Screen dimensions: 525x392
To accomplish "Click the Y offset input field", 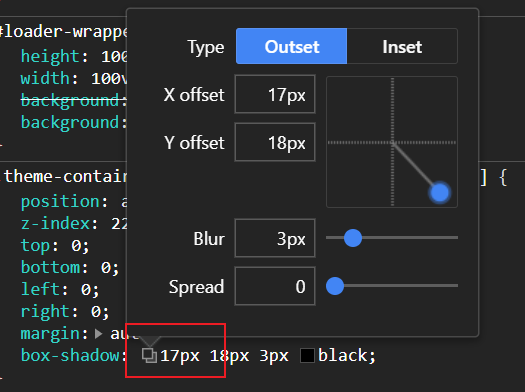I will click(x=275, y=143).
